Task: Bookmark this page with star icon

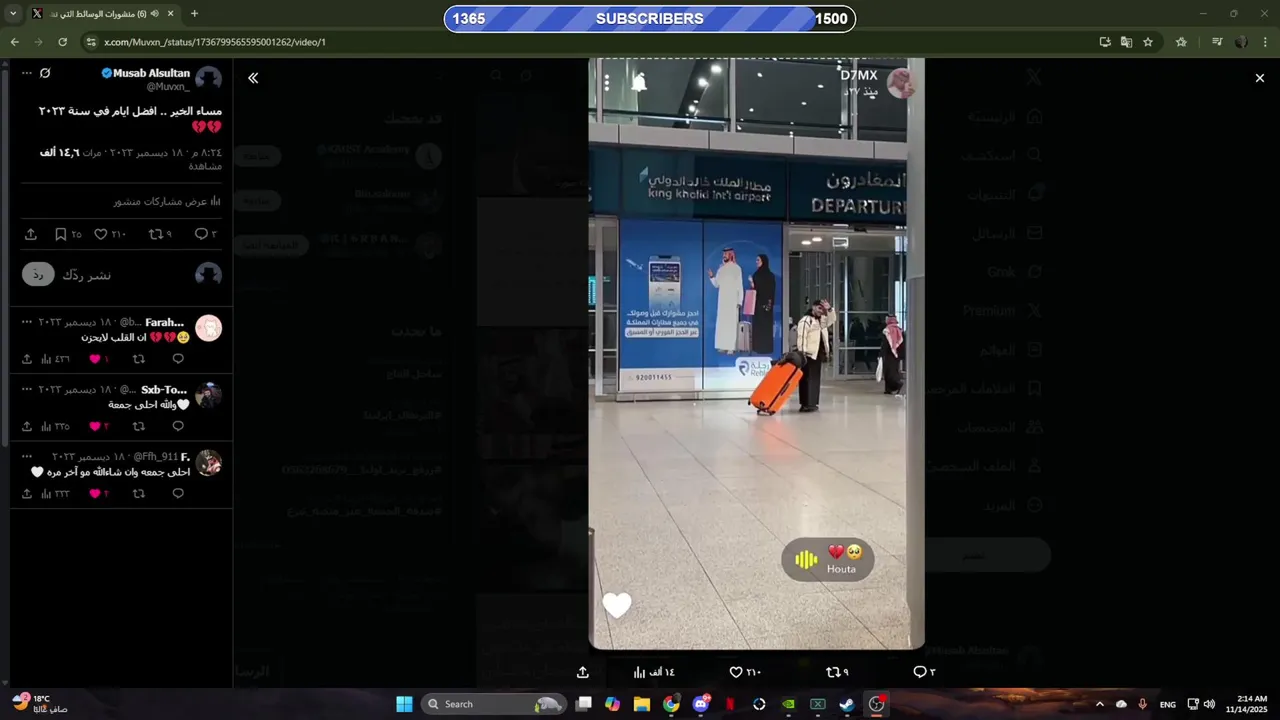Action: point(1148,42)
